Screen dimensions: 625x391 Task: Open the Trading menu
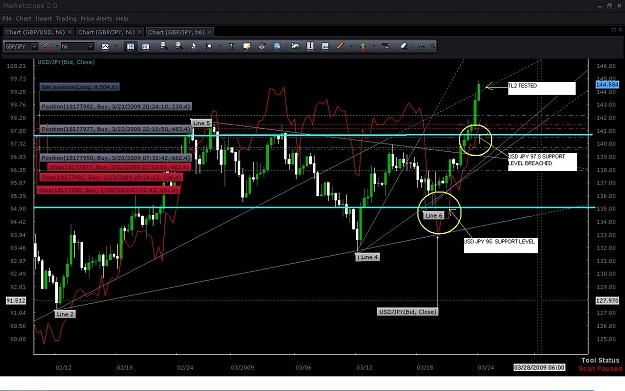(66, 19)
